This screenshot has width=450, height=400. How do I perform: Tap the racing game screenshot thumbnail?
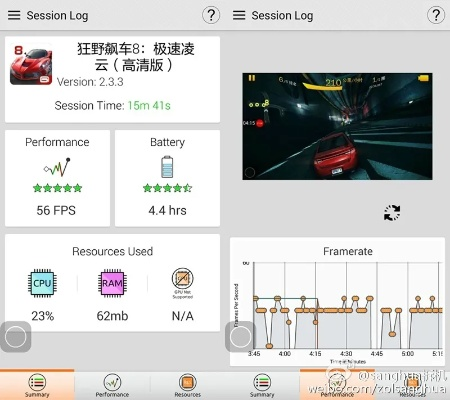[337, 126]
